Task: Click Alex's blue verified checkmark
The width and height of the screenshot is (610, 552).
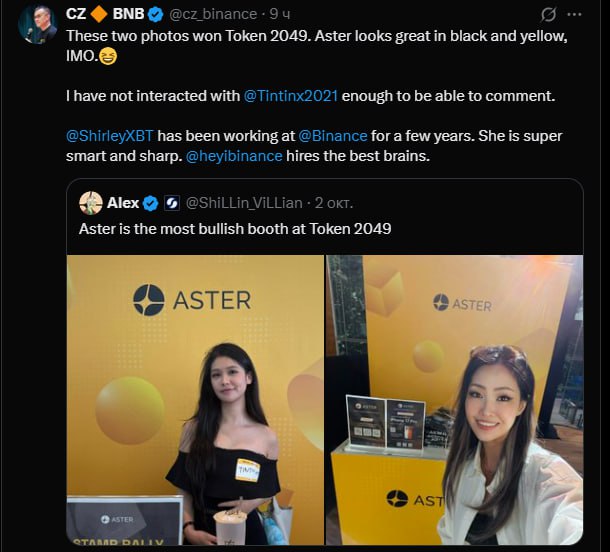Action: 151,203
